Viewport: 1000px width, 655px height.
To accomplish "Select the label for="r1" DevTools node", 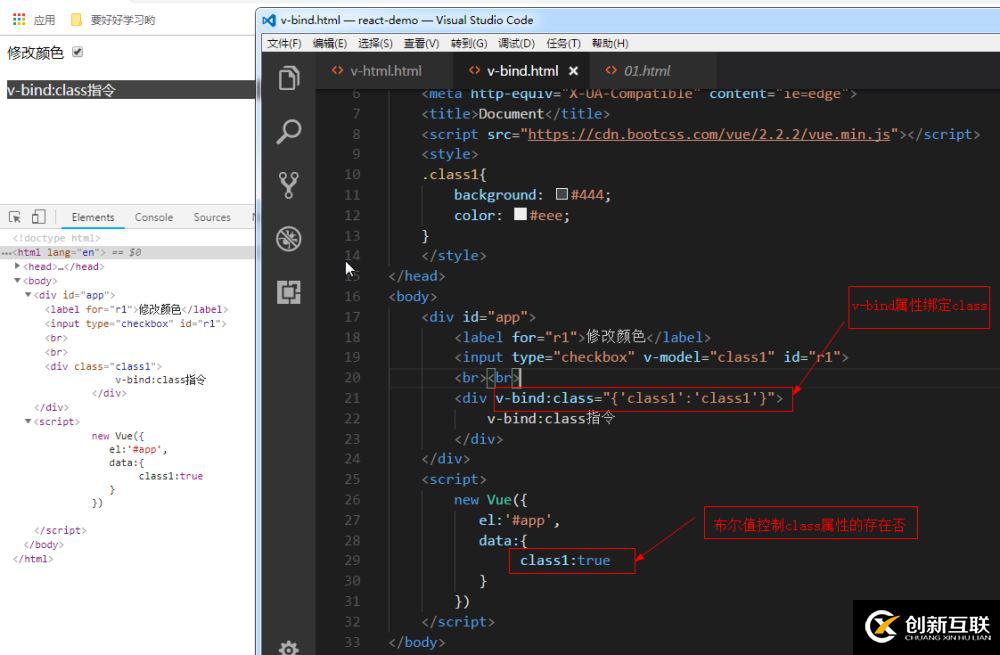I will click(136, 309).
